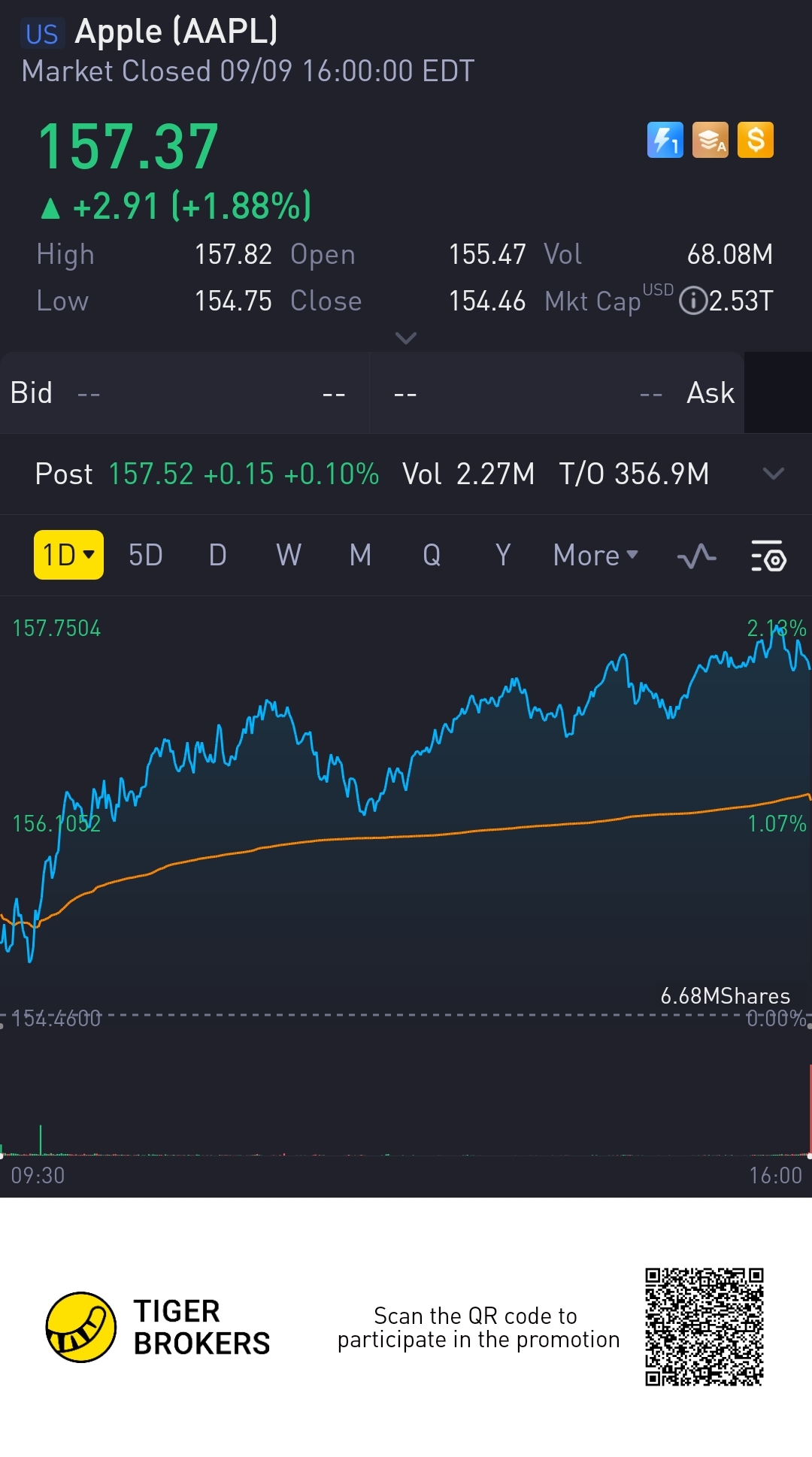Tap the Tiger Brokers logo
Screen dimensions: 812x1457
point(81,1327)
